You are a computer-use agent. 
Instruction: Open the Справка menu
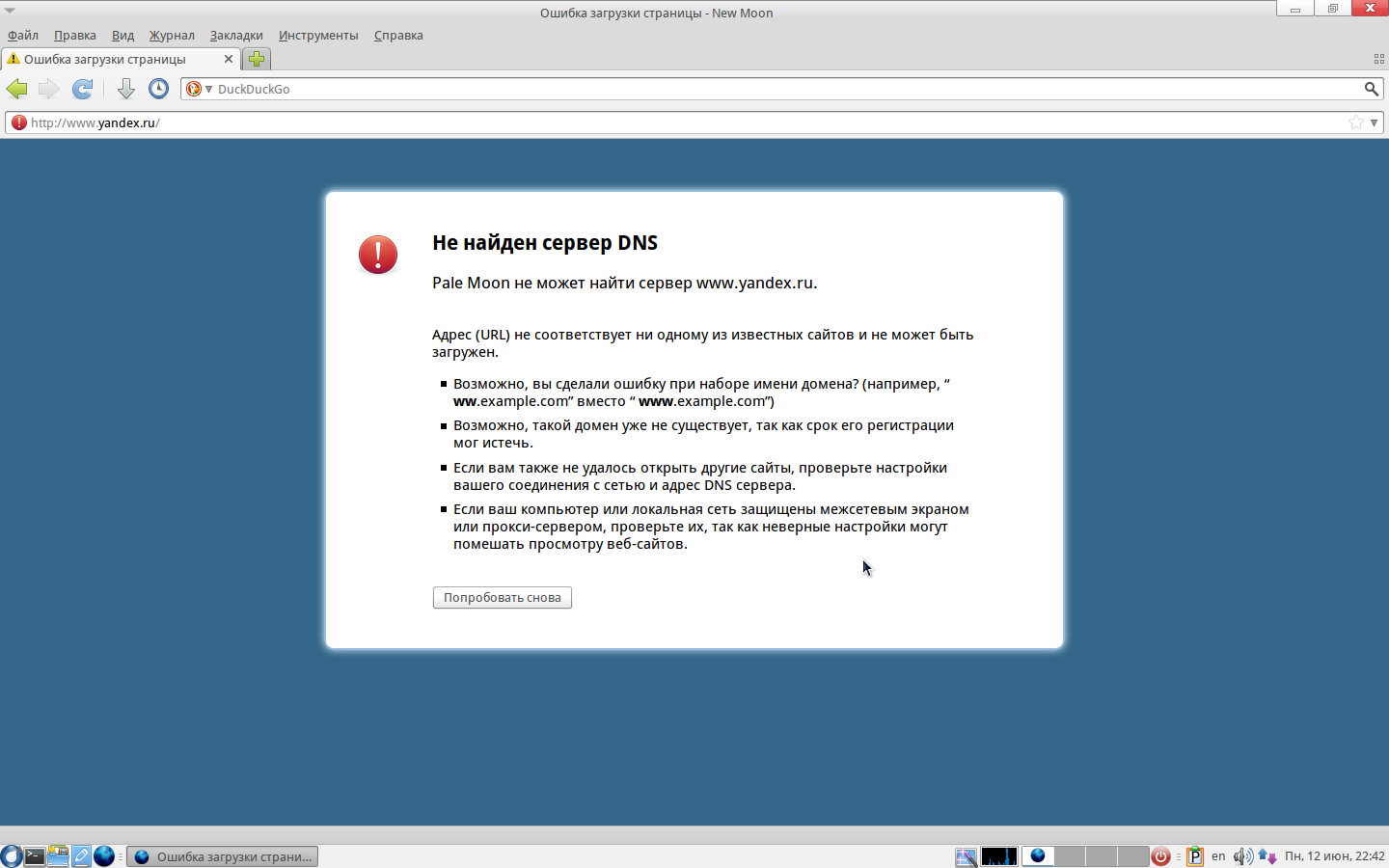(x=398, y=36)
